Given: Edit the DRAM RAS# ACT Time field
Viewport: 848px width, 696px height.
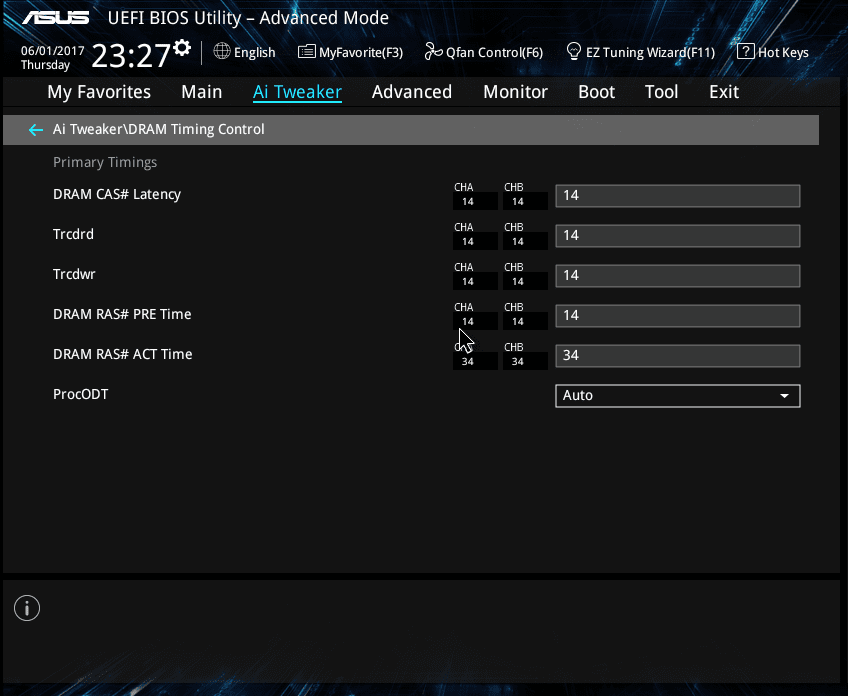Looking at the screenshot, I should [x=678, y=356].
